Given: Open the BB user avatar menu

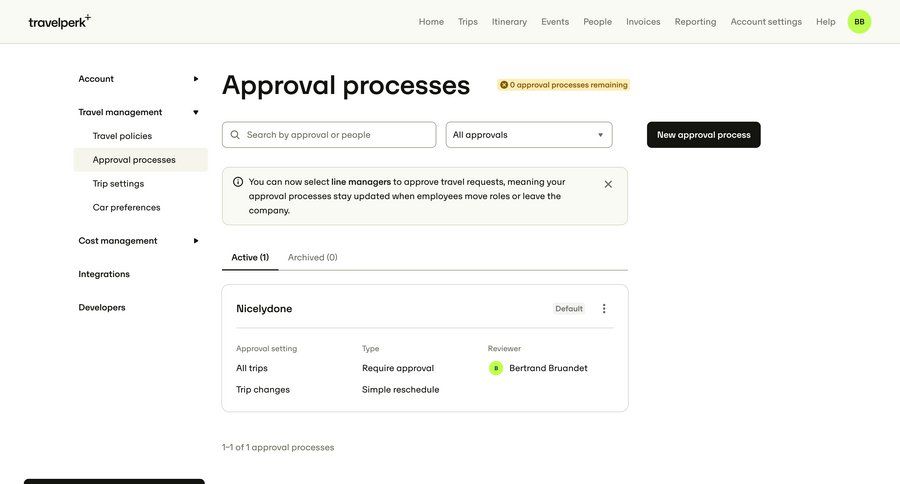Looking at the screenshot, I should [x=859, y=22].
